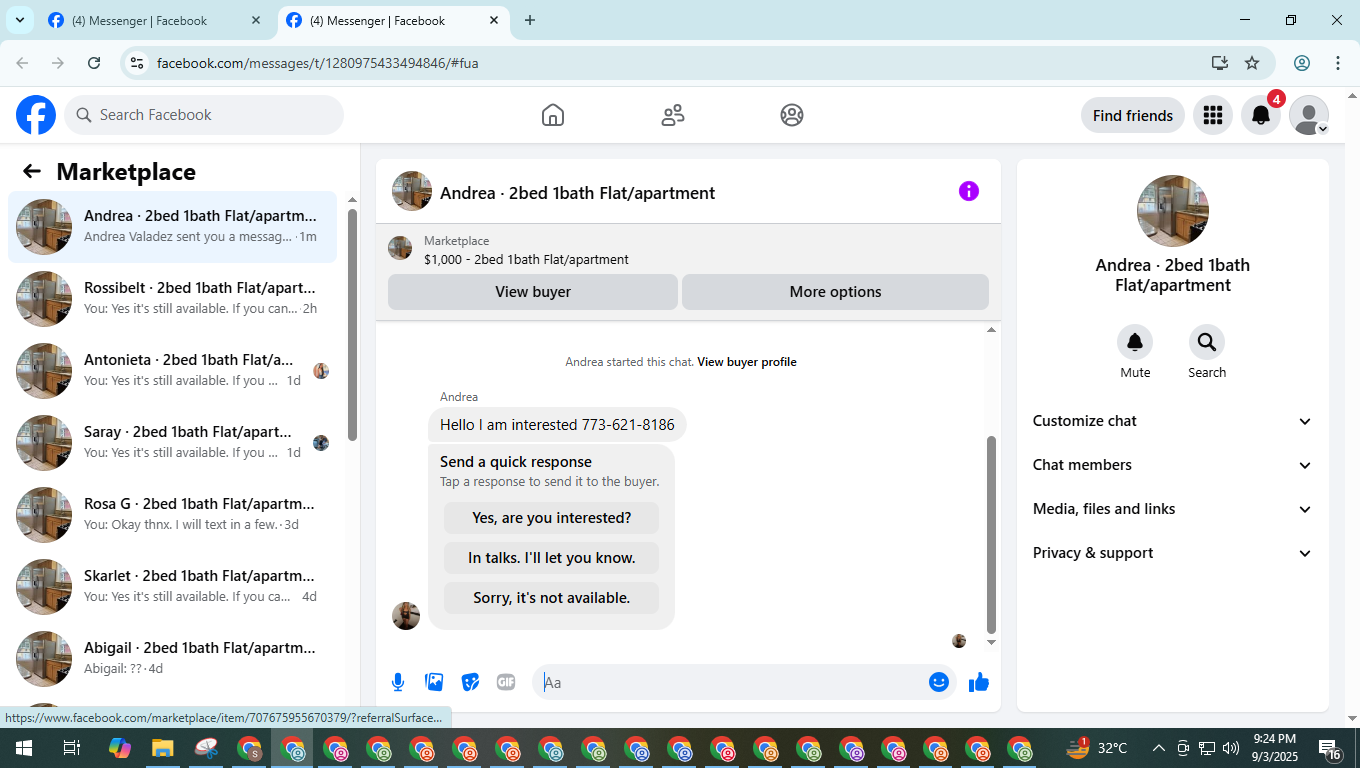Open a new browser tab

(x=530, y=20)
